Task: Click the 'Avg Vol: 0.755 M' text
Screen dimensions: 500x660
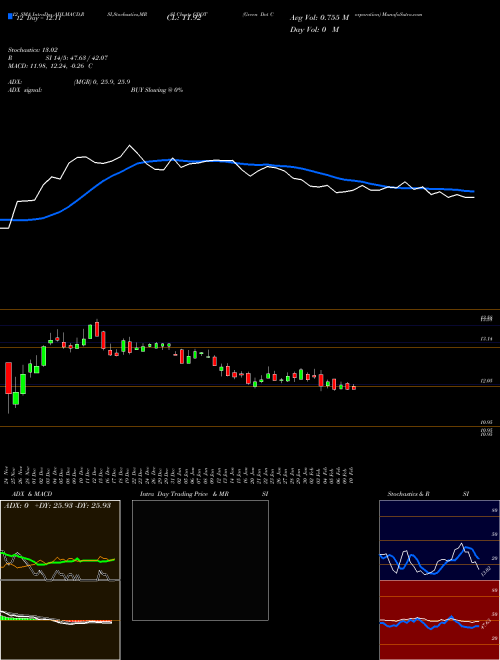Action: [320, 18]
